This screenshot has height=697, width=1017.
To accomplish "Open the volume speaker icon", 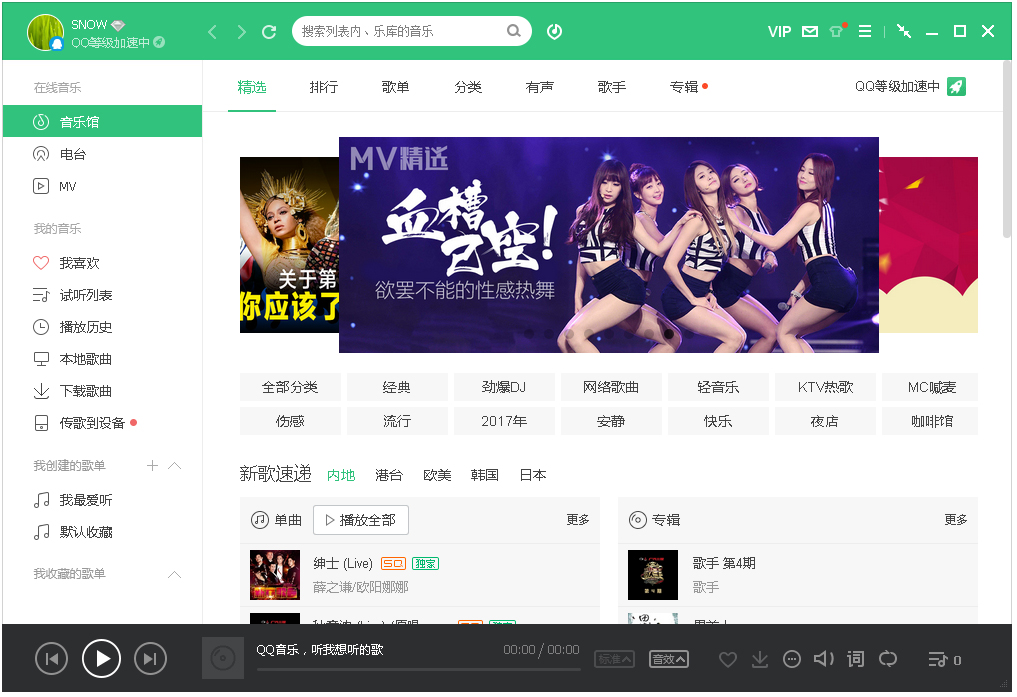I will tap(823, 659).
